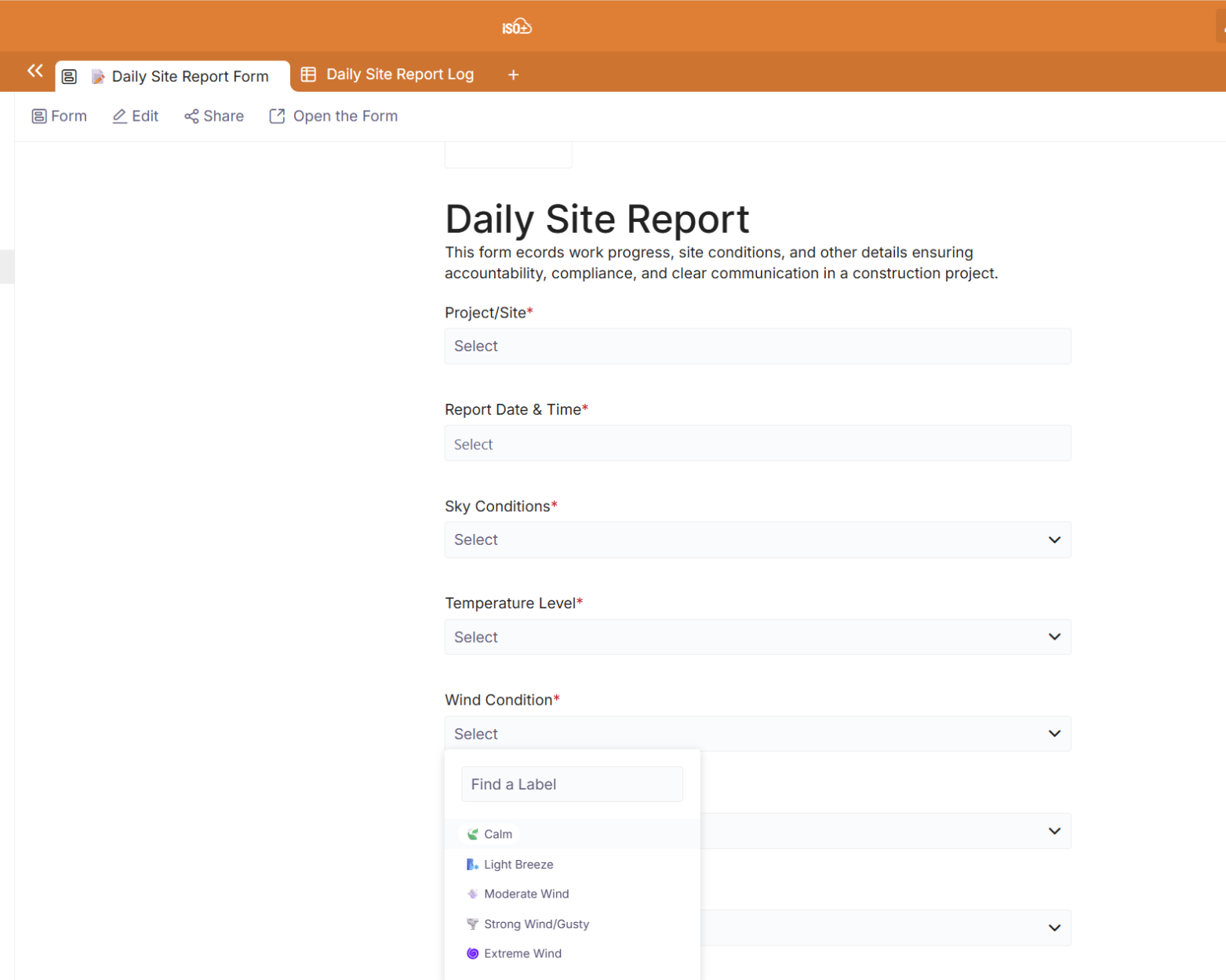Click the ISO+ cloud logo

pyautogui.click(x=517, y=27)
